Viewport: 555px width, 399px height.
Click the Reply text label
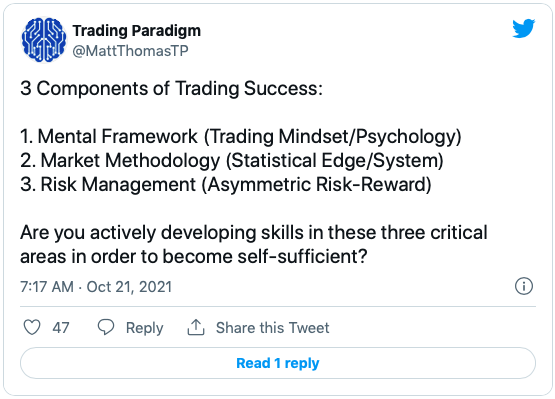144,328
